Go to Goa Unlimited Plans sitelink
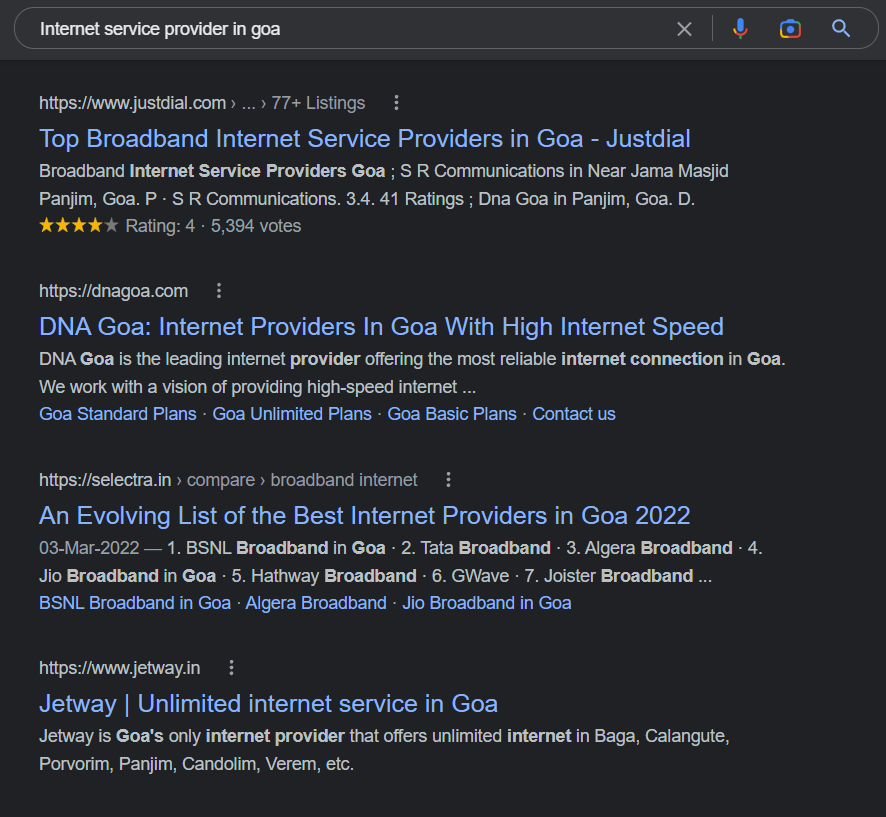The height and width of the screenshot is (817, 886). (x=292, y=414)
